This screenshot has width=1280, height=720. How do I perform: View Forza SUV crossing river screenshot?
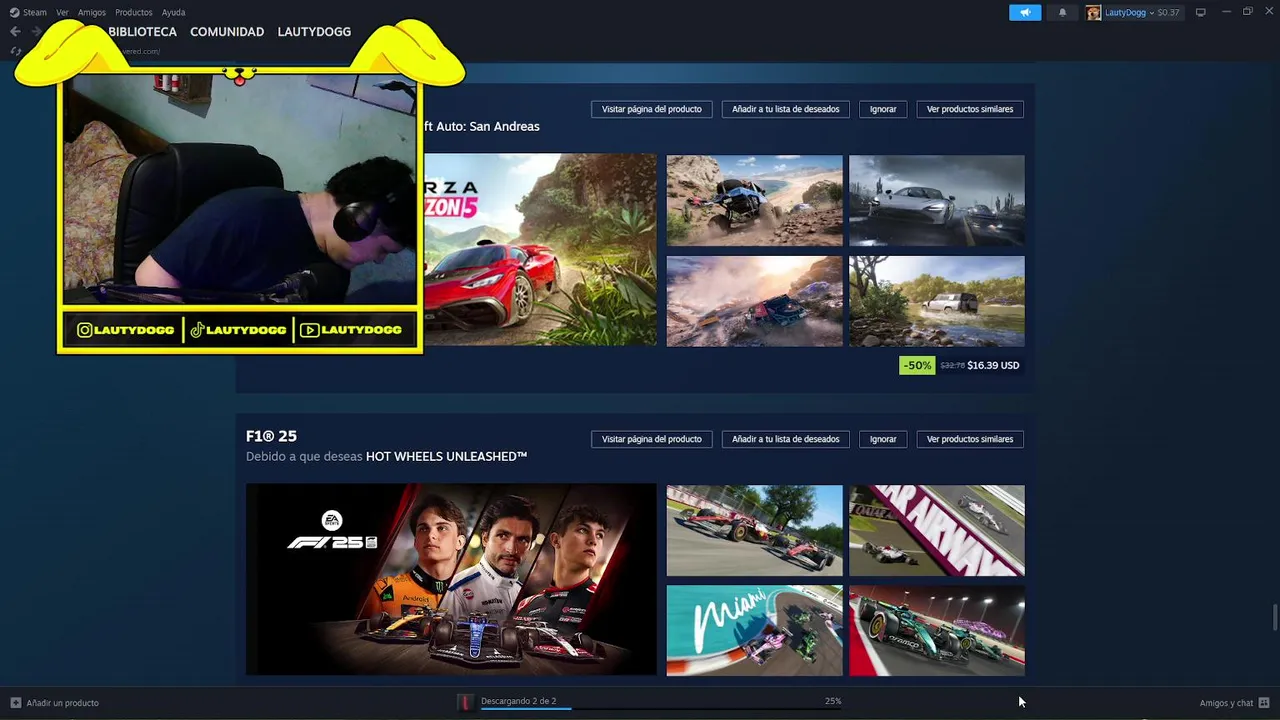point(937,301)
